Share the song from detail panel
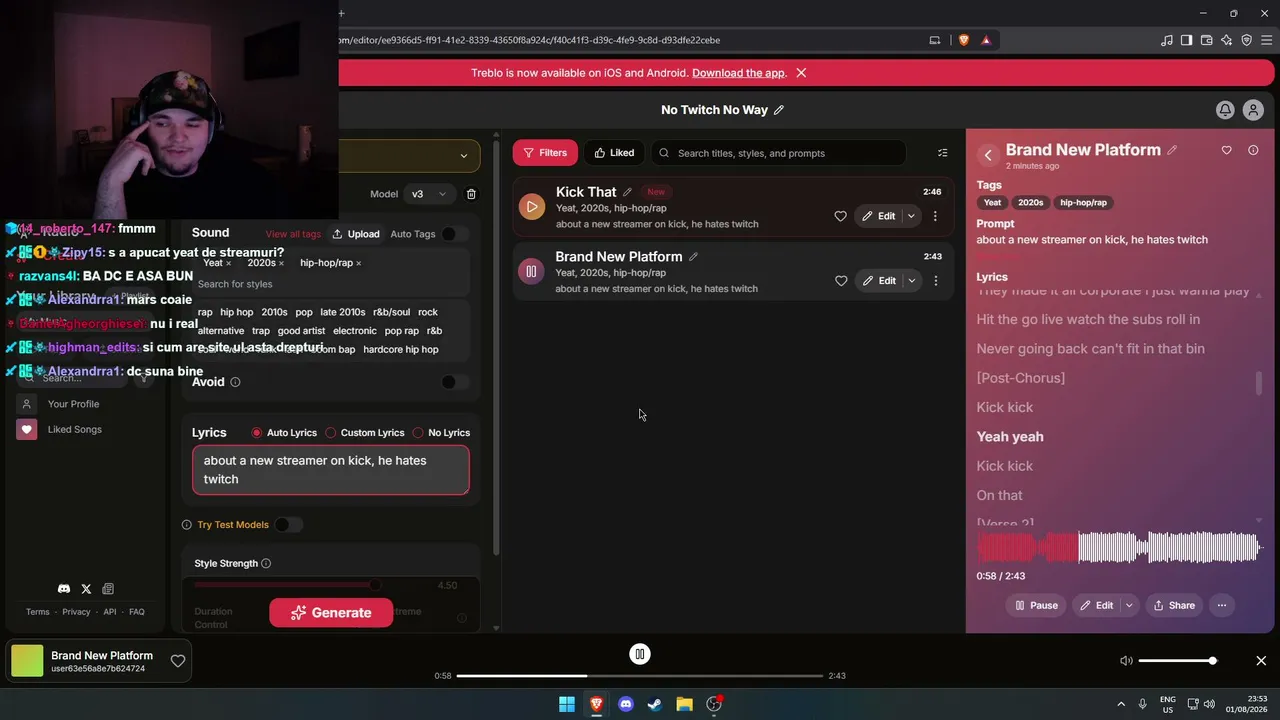This screenshot has height=720, width=1280. coord(1174,605)
